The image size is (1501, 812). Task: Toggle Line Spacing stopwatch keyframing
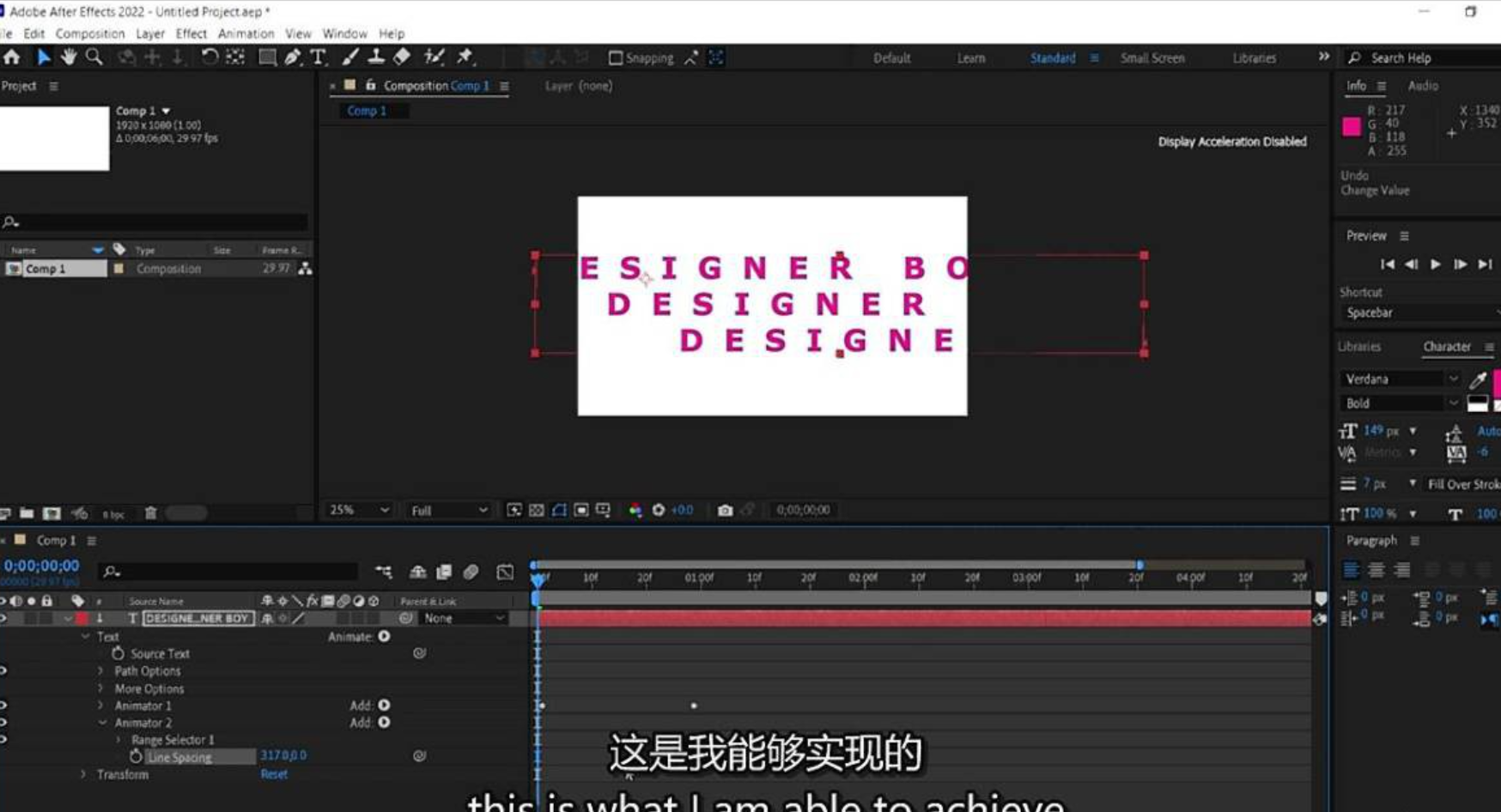(136, 756)
